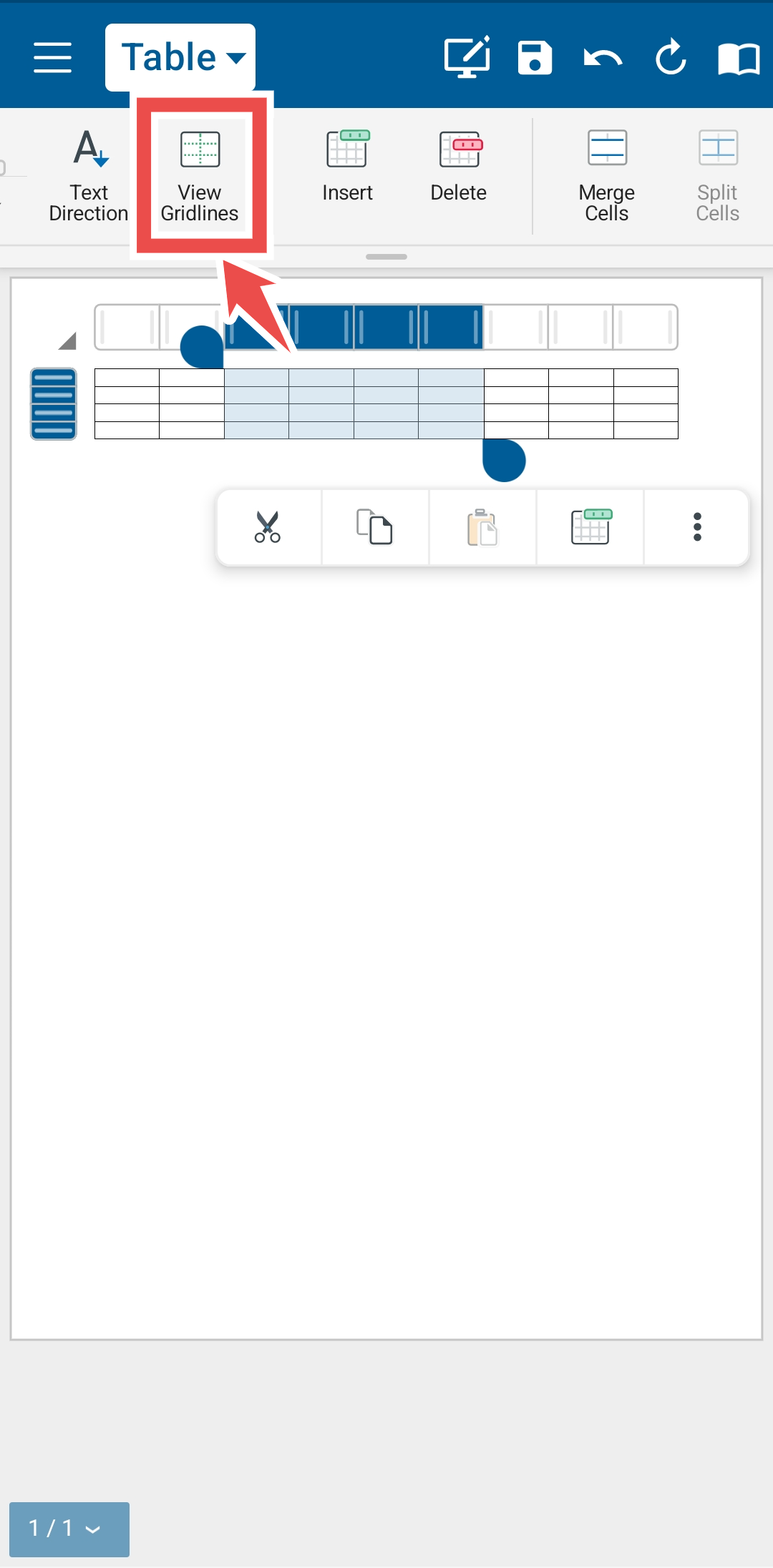Open reading mode book icon
Image resolution: width=773 pixels, height=1568 pixels.
(739, 57)
